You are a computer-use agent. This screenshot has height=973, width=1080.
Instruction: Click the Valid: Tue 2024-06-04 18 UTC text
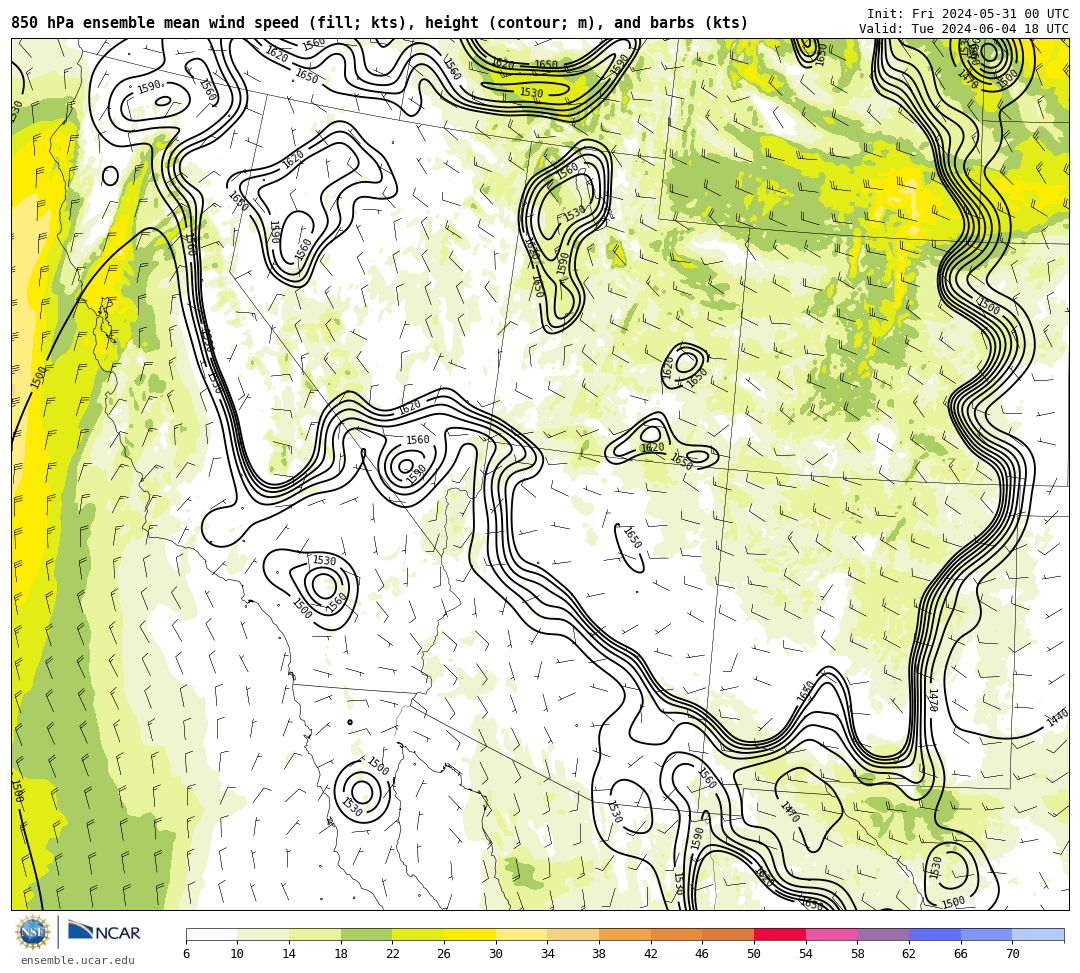pos(964,29)
